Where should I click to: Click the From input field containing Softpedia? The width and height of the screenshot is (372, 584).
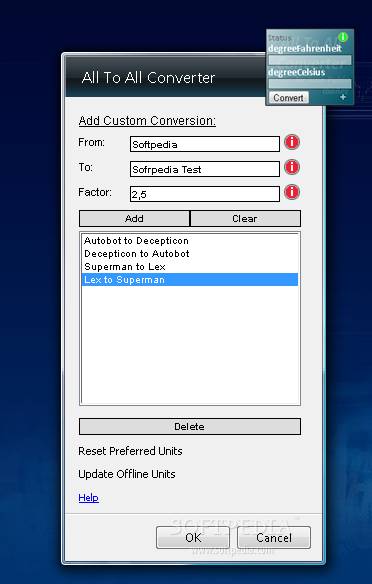pyautogui.click(x=205, y=144)
